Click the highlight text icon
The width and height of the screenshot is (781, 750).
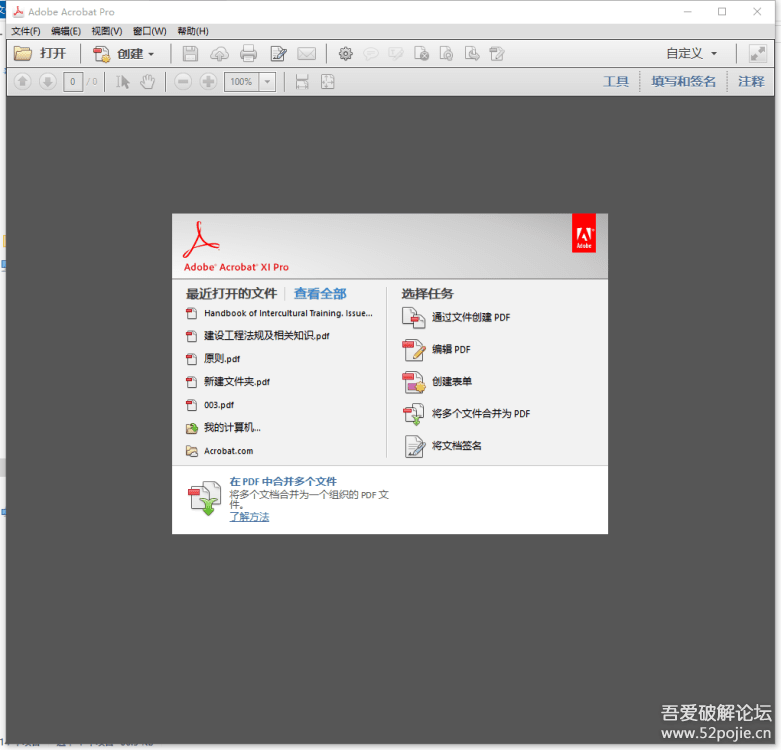396,54
